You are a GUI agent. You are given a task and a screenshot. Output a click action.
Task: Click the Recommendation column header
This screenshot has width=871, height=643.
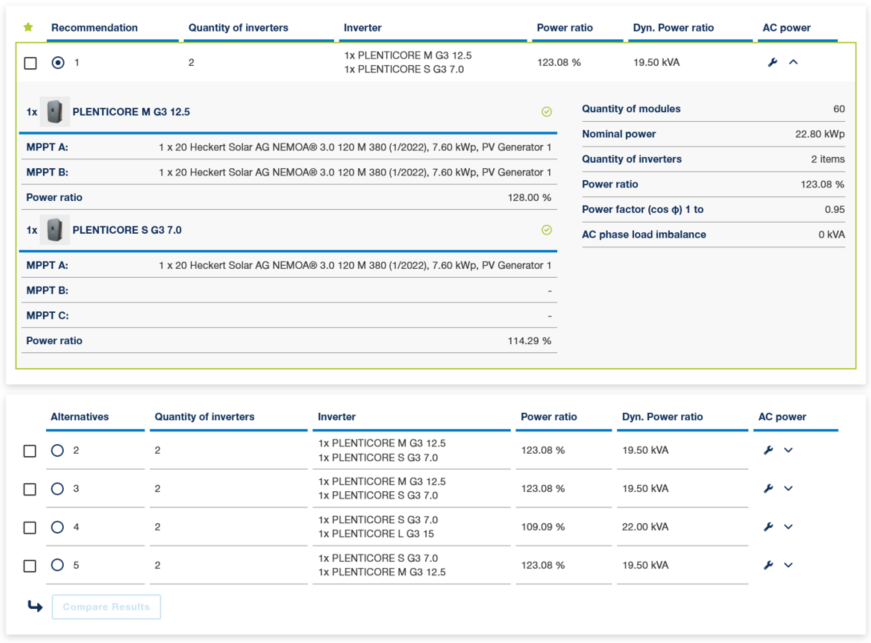click(x=94, y=28)
